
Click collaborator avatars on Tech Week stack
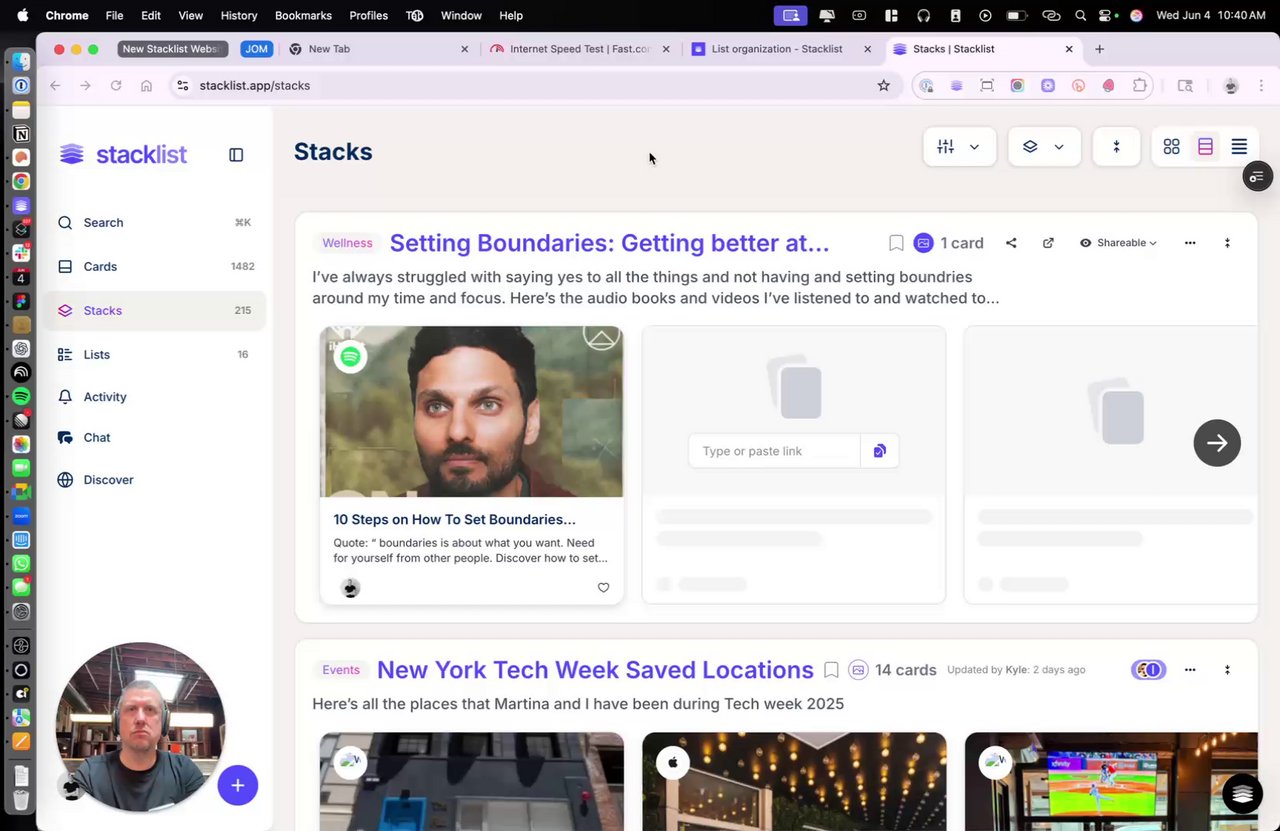point(1149,670)
